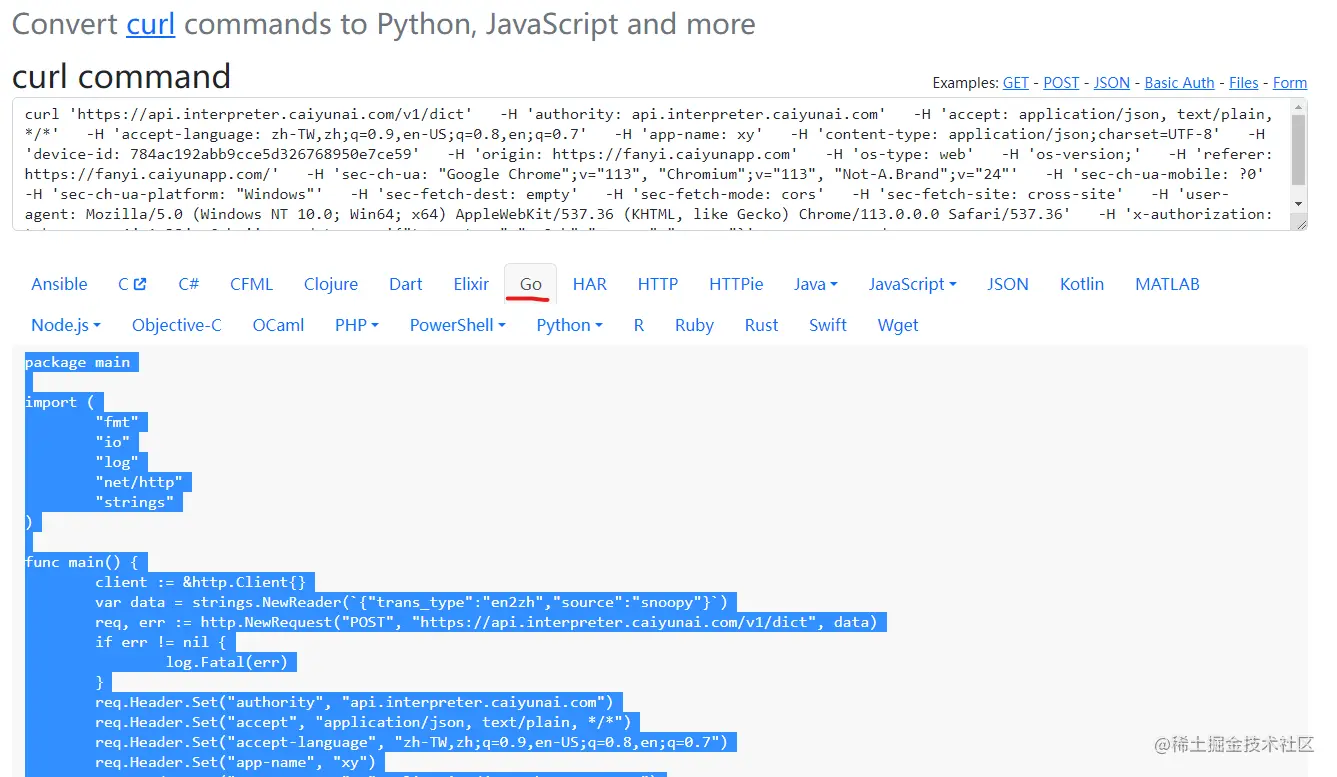1337x777 pixels.
Task: Switch to the Elixir tab
Action: coord(471,284)
